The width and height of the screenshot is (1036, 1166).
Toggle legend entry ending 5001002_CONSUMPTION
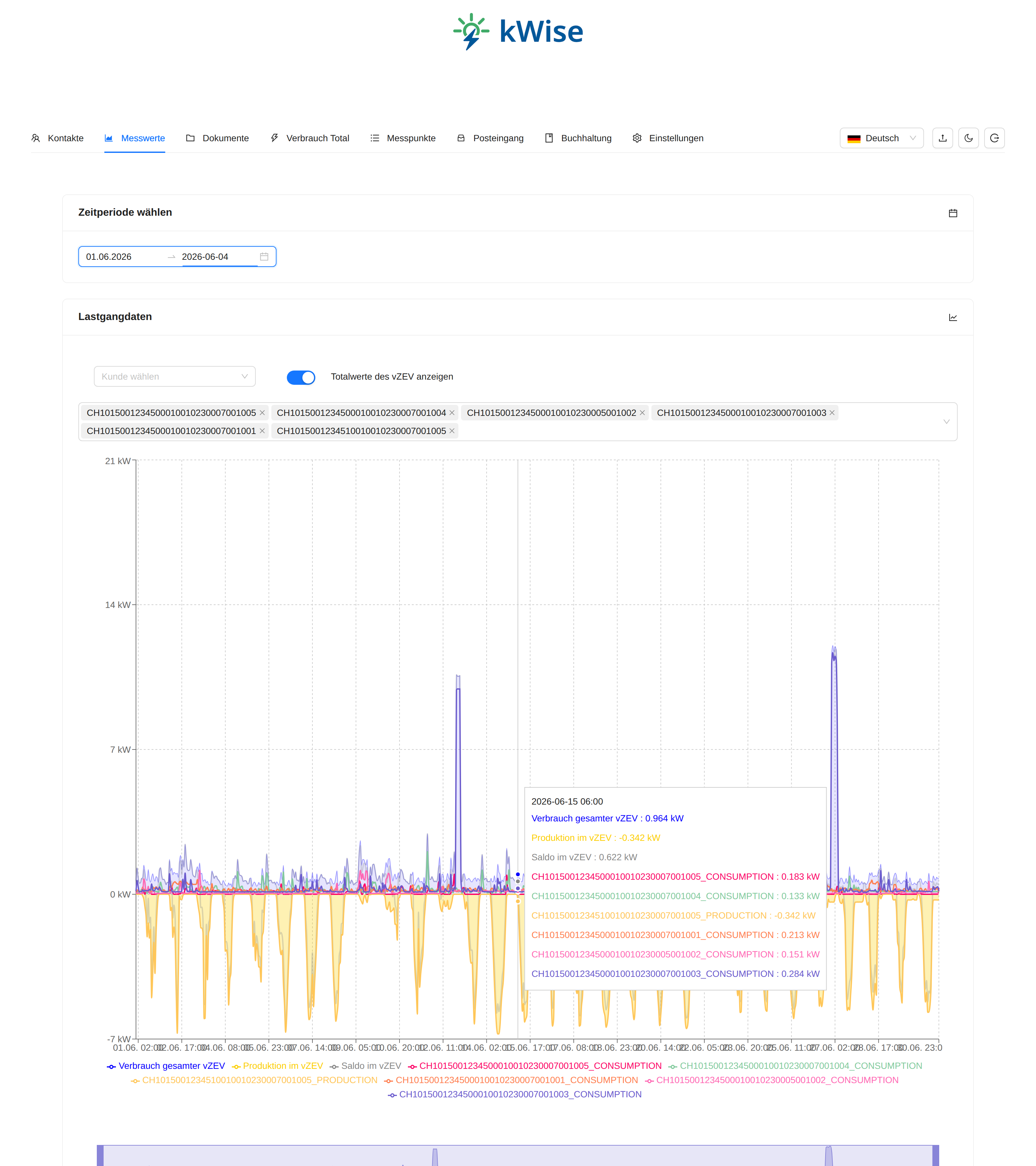(771, 1080)
